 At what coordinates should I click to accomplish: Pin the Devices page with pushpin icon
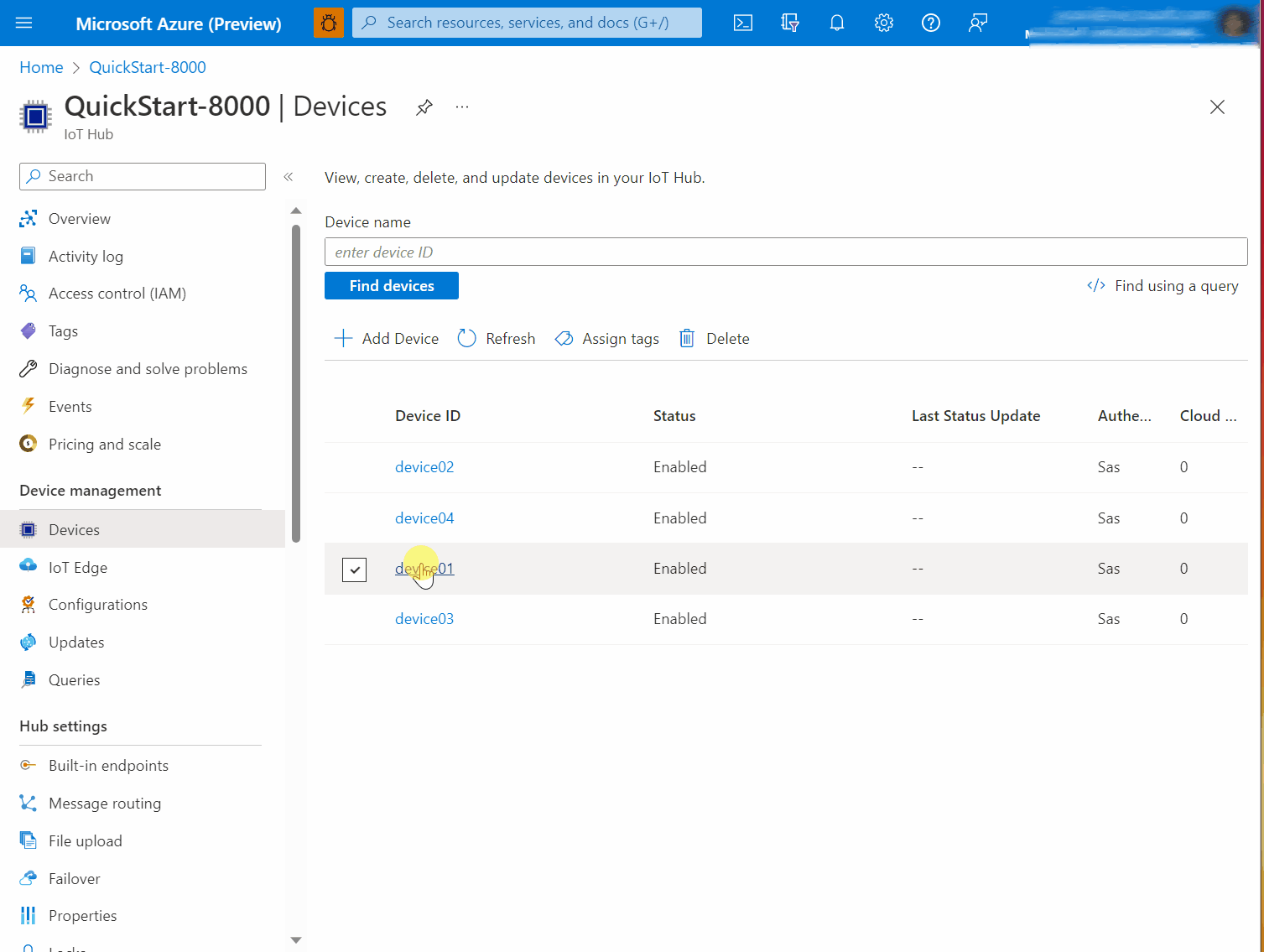(x=424, y=107)
